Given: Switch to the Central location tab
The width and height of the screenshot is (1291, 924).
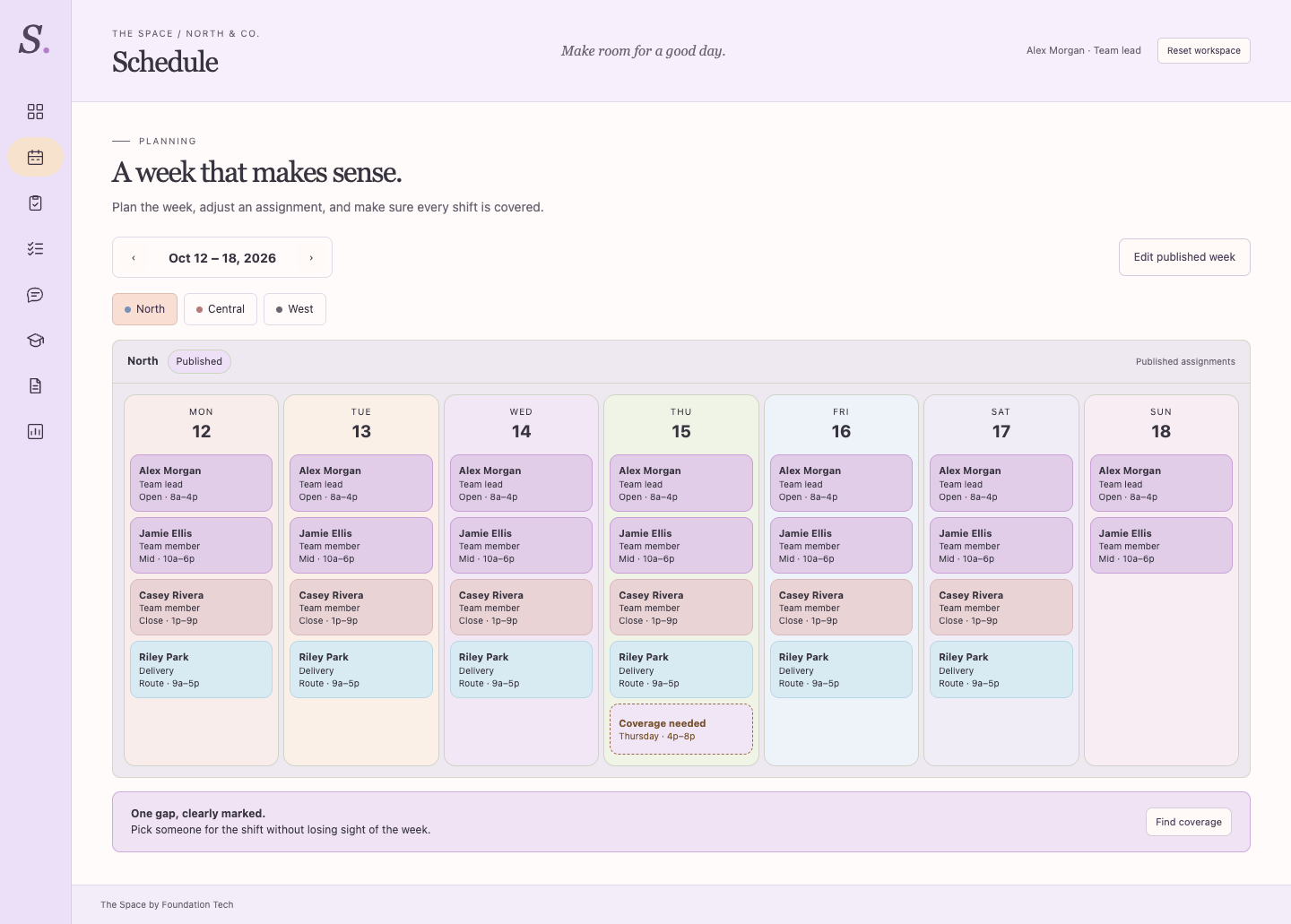Looking at the screenshot, I should [221, 309].
